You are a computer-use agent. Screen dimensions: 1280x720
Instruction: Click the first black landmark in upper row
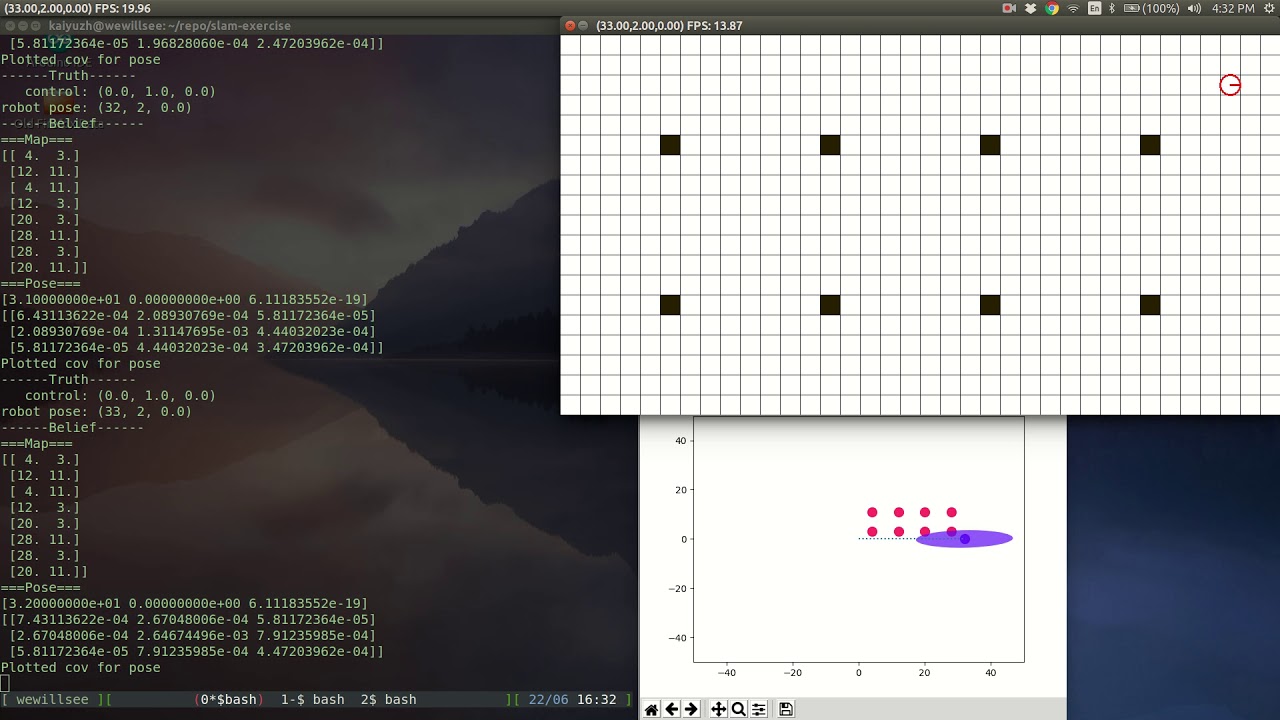coord(670,145)
